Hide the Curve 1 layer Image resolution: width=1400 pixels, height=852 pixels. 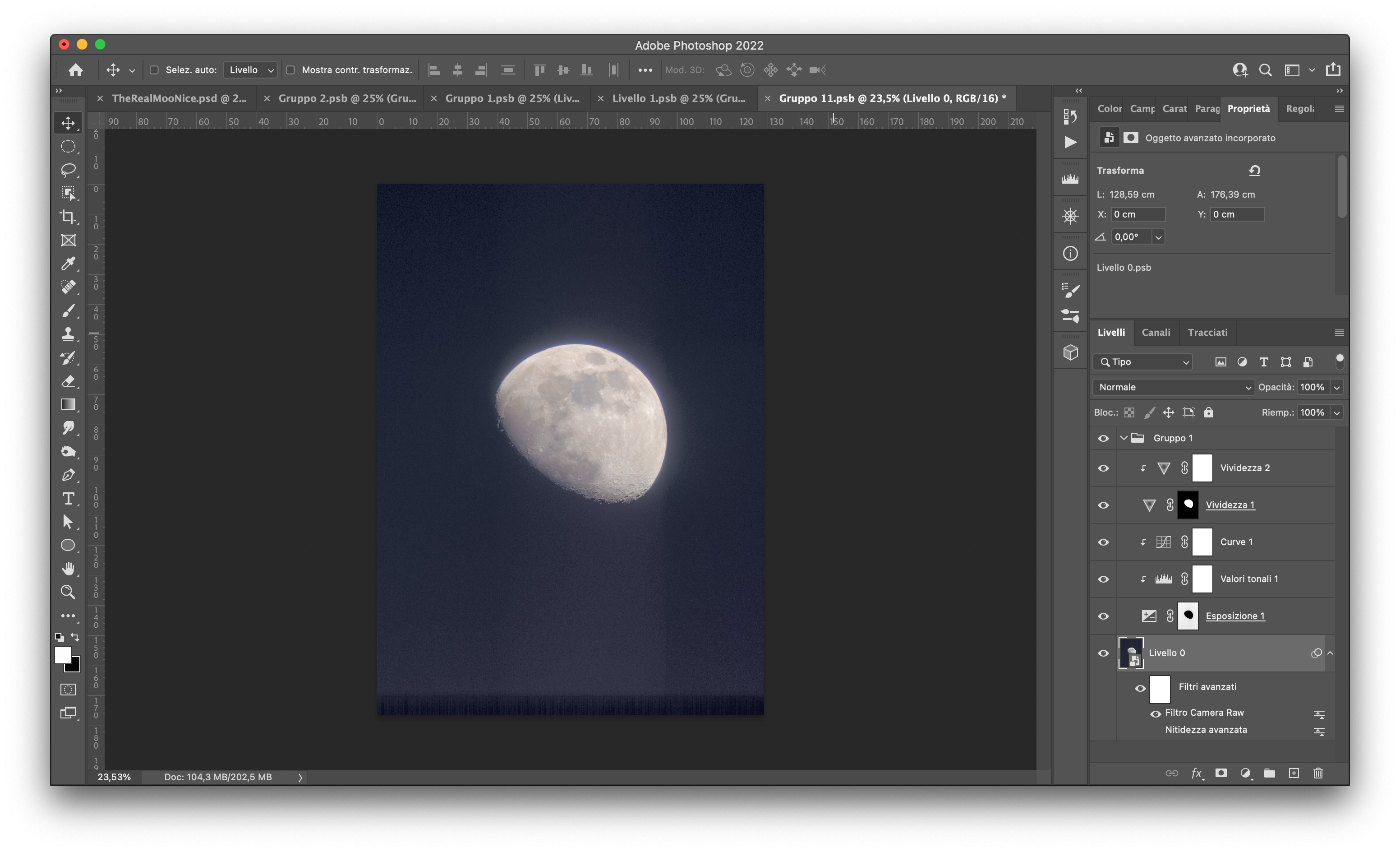(1103, 542)
